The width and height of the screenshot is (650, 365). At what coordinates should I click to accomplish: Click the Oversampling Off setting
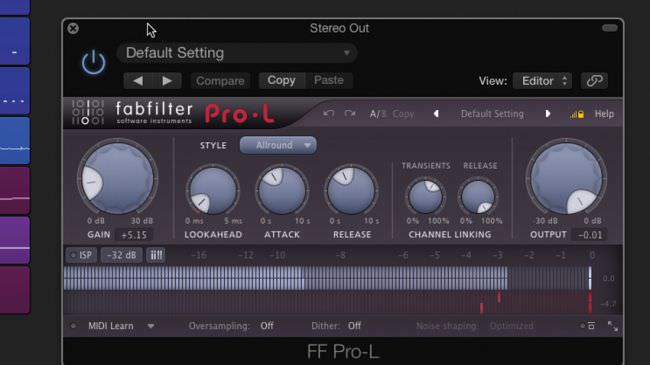267,326
